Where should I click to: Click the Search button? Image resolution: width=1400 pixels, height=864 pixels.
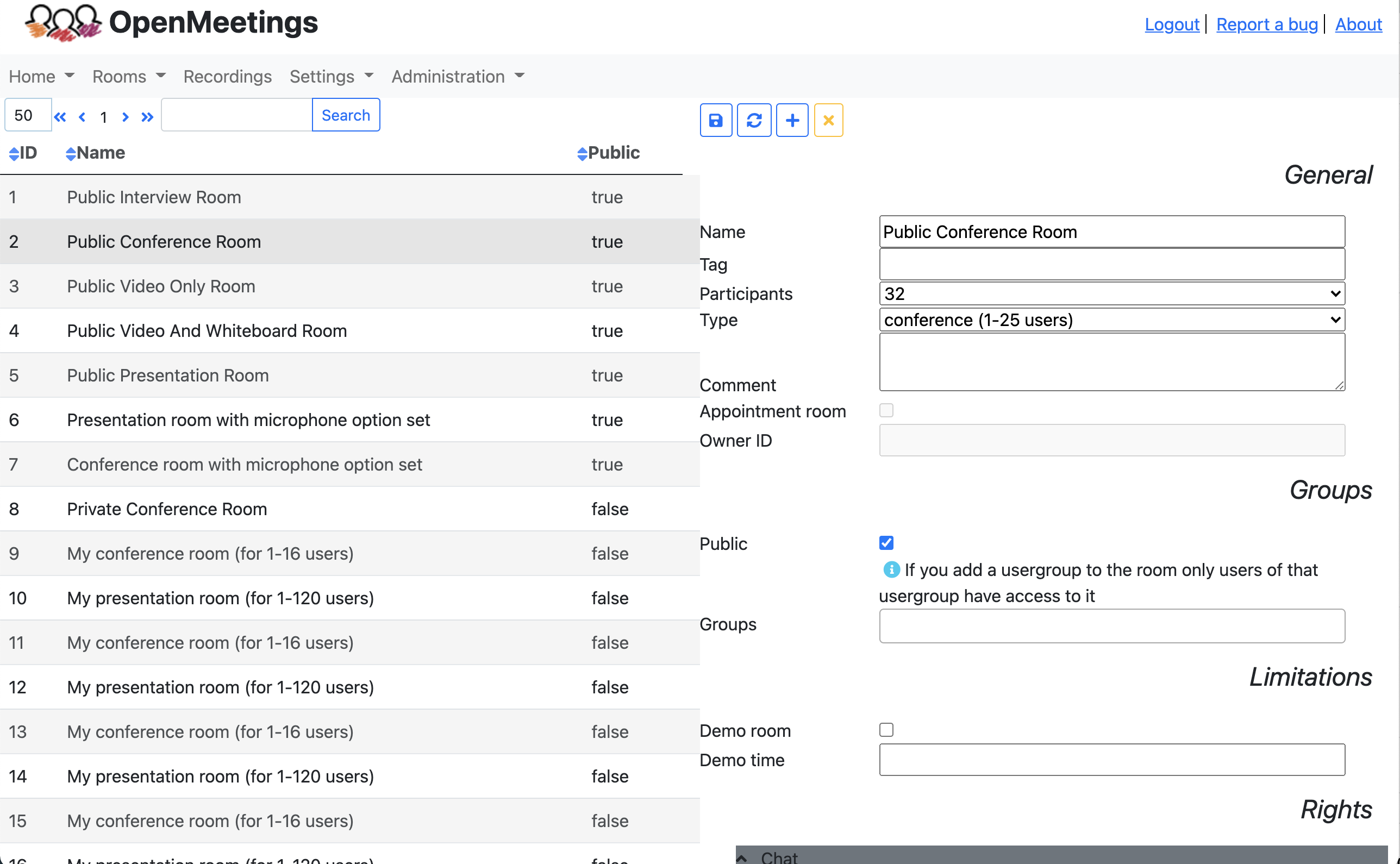[346, 115]
